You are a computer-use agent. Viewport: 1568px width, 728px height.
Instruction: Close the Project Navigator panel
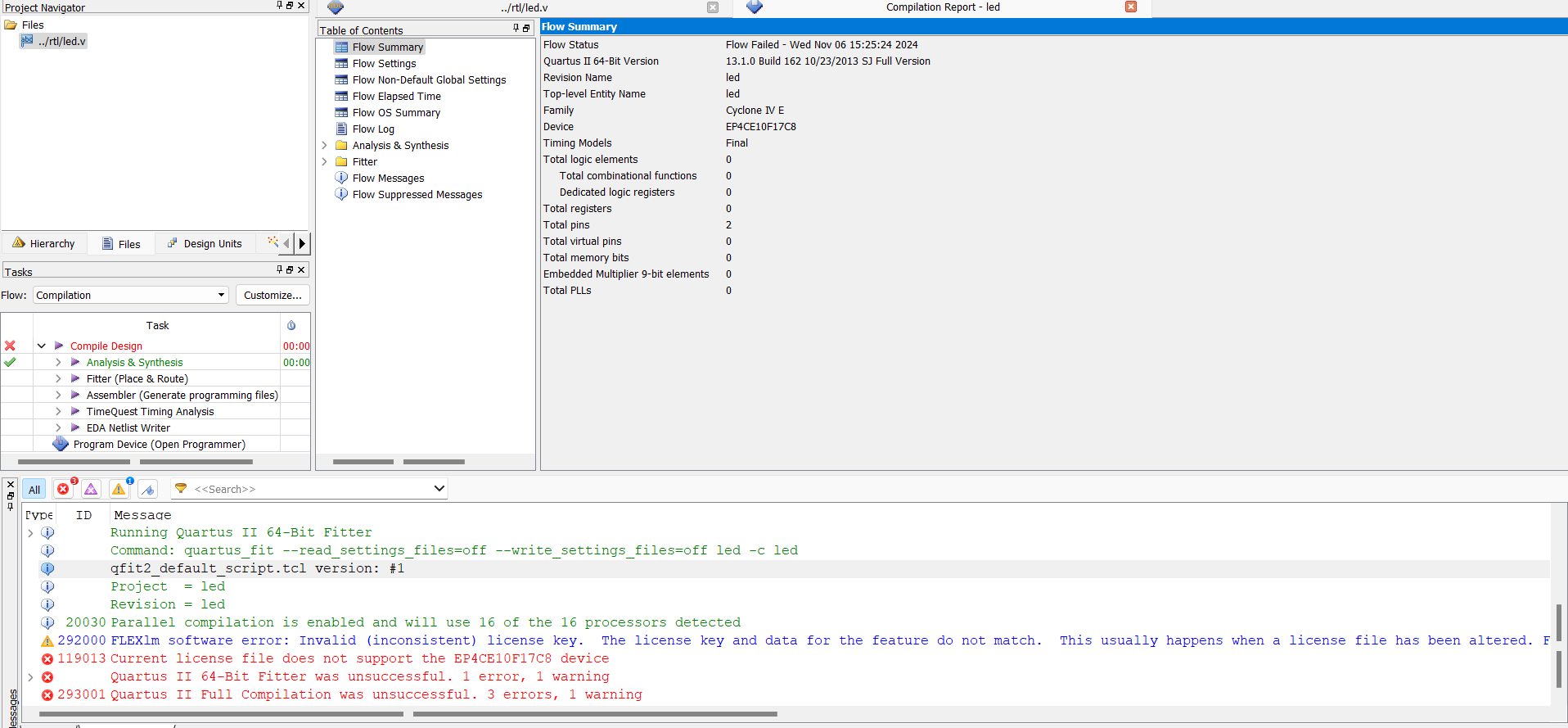pyautogui.click(x=301, y=6)
